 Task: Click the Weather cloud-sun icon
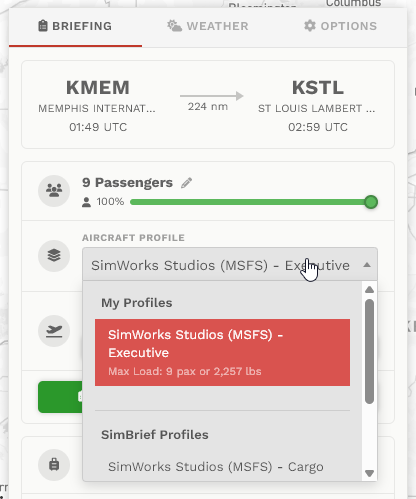(174, 26)
